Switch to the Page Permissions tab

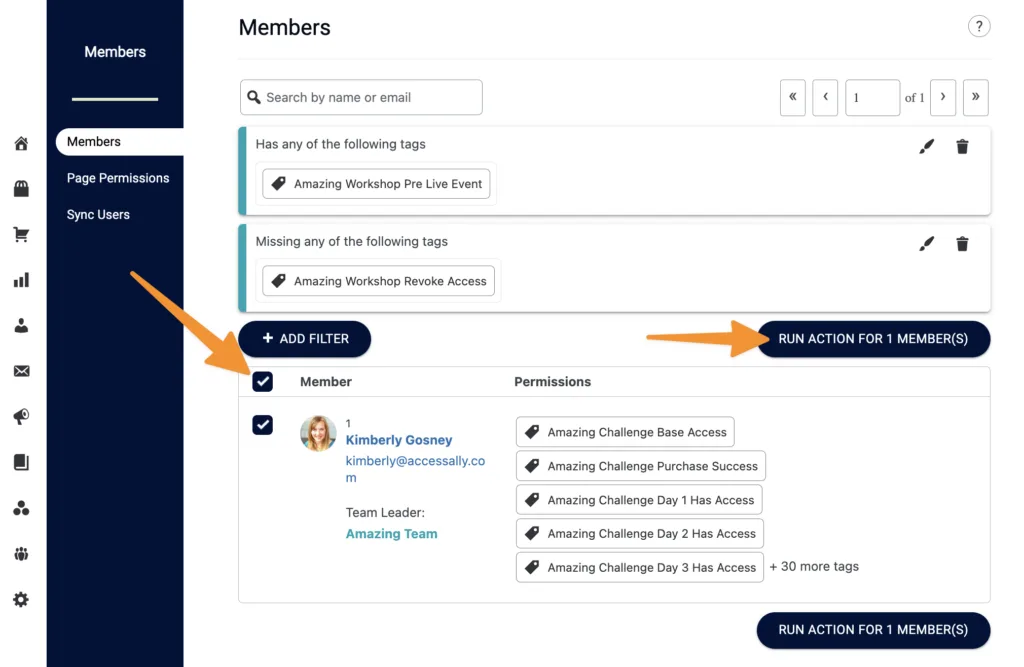[118, 178]
